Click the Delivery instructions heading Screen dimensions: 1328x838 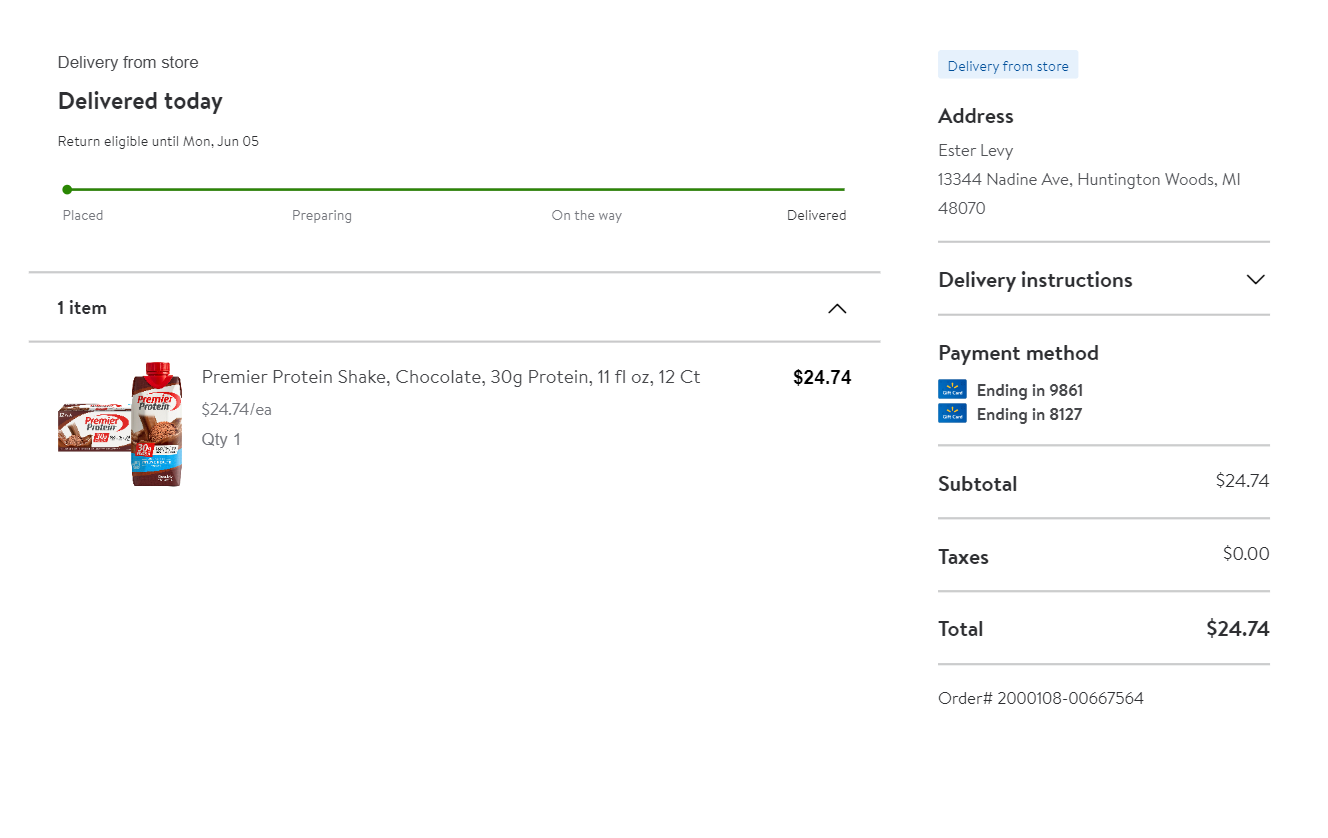click(x=1035, y=280)
